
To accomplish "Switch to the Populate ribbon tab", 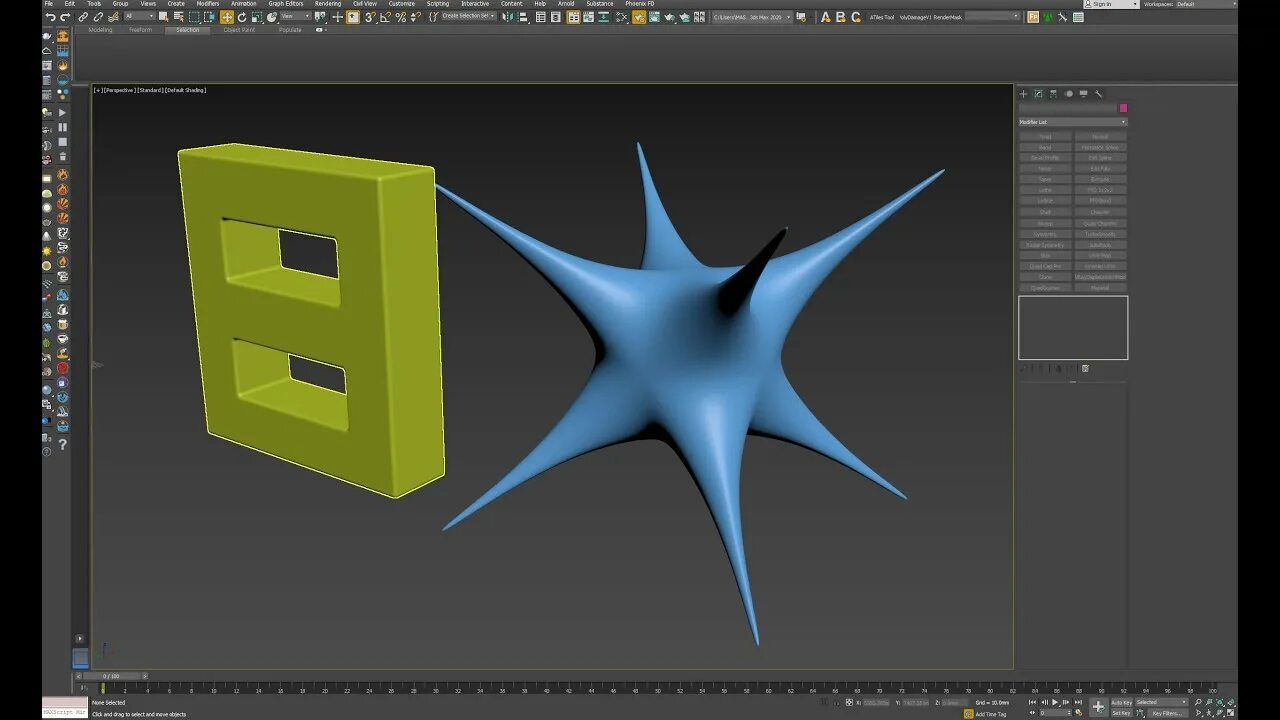I will click(290, 30).
